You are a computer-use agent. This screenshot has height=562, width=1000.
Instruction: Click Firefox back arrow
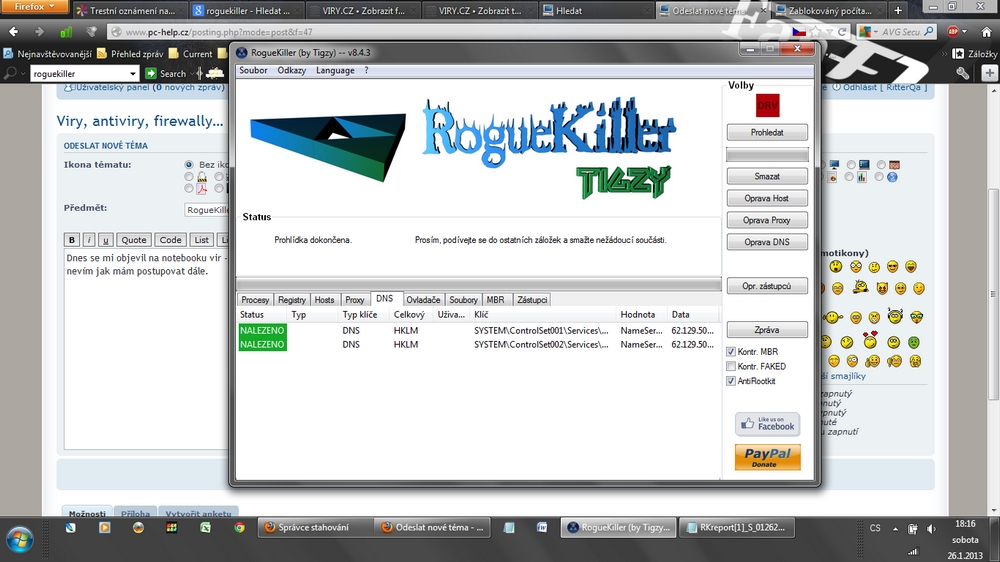[x=13, y=31]
